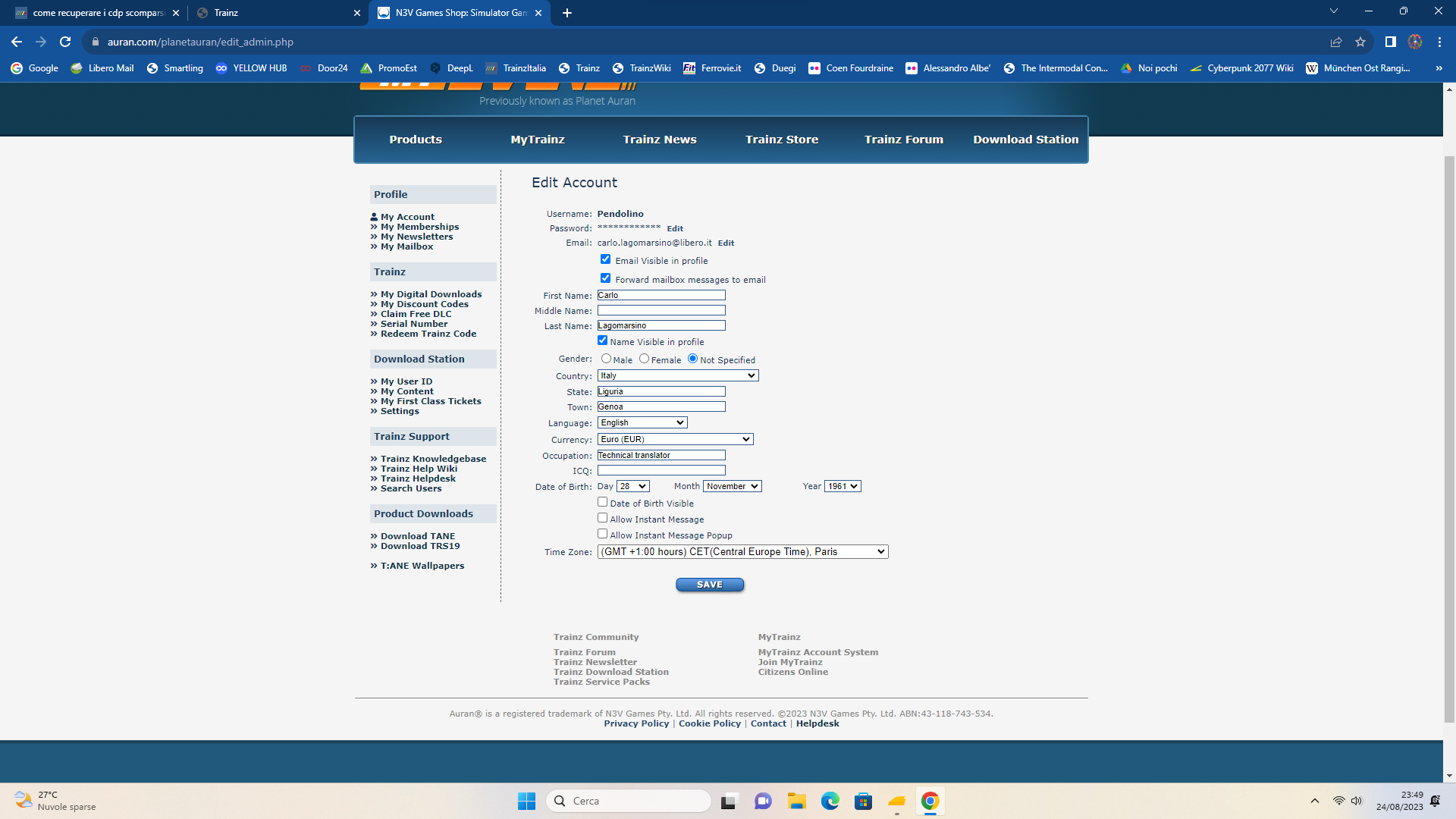
Task: Open Chrome three-dot menu
Action: 1439,42
